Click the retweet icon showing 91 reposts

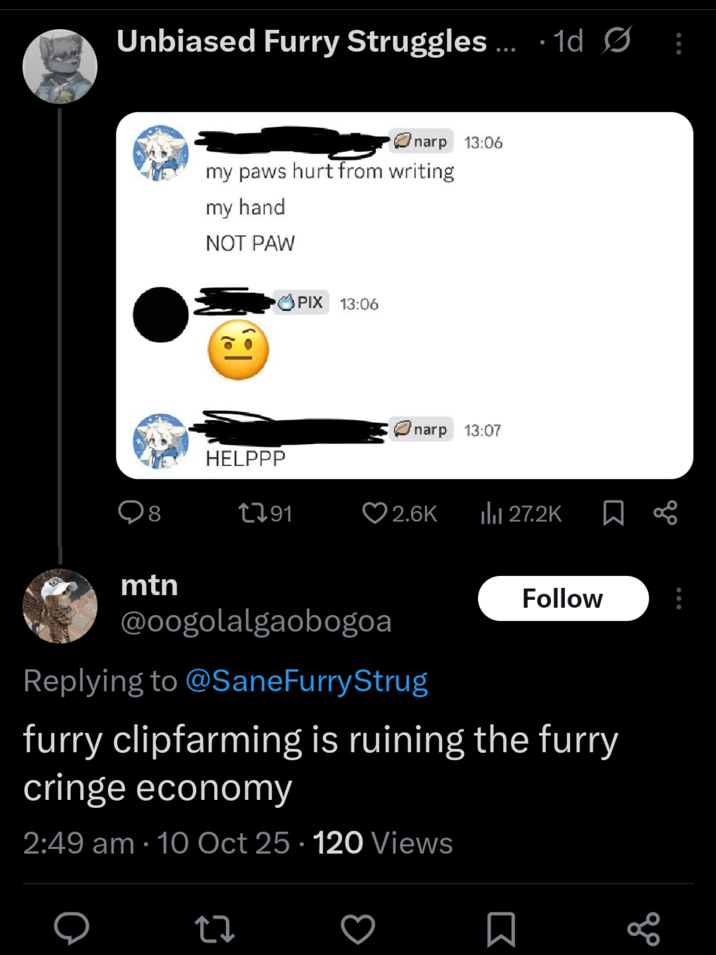(x=252, y=513)
